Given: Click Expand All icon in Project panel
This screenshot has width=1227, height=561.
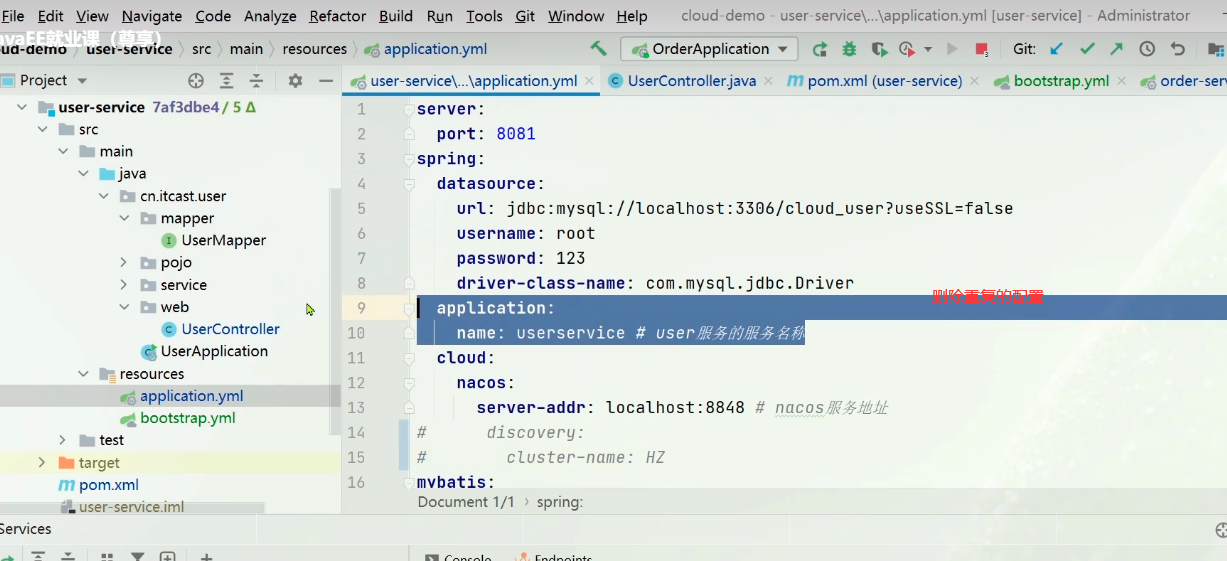Looking at the screenshot, I should pyautogui.click(x=227, y=81).
